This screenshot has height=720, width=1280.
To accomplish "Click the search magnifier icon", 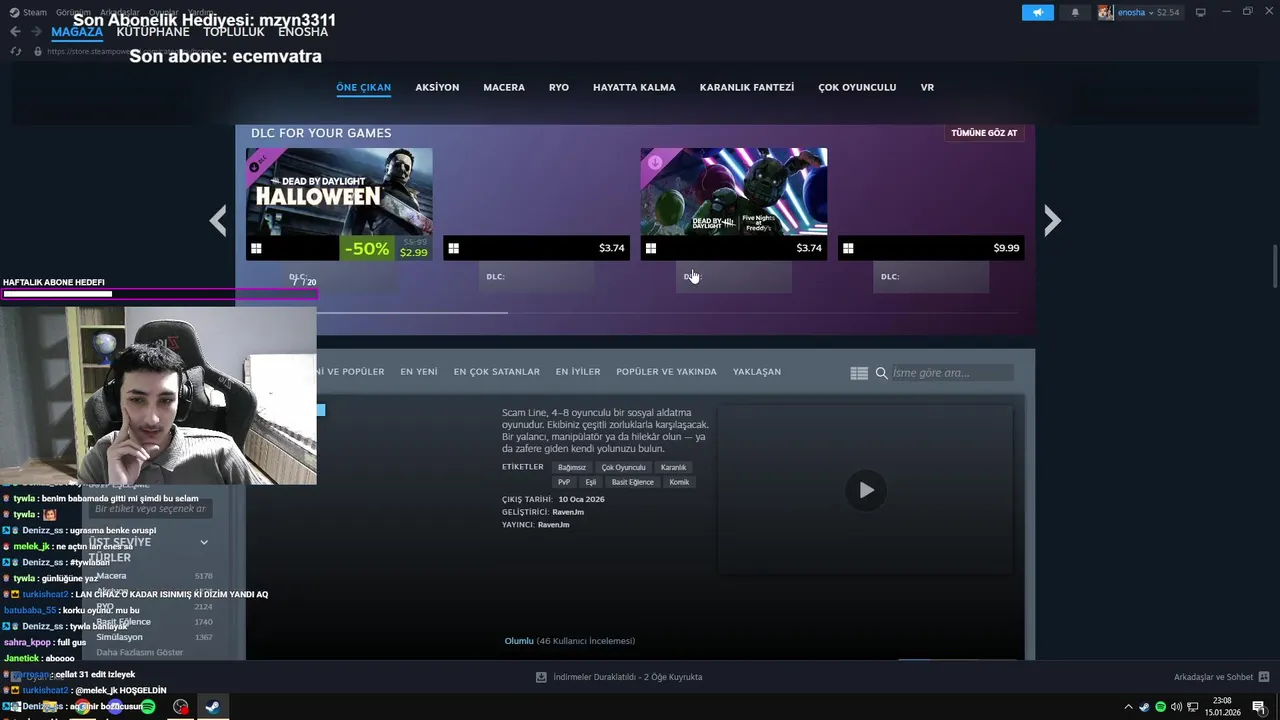I will [882, 373].
